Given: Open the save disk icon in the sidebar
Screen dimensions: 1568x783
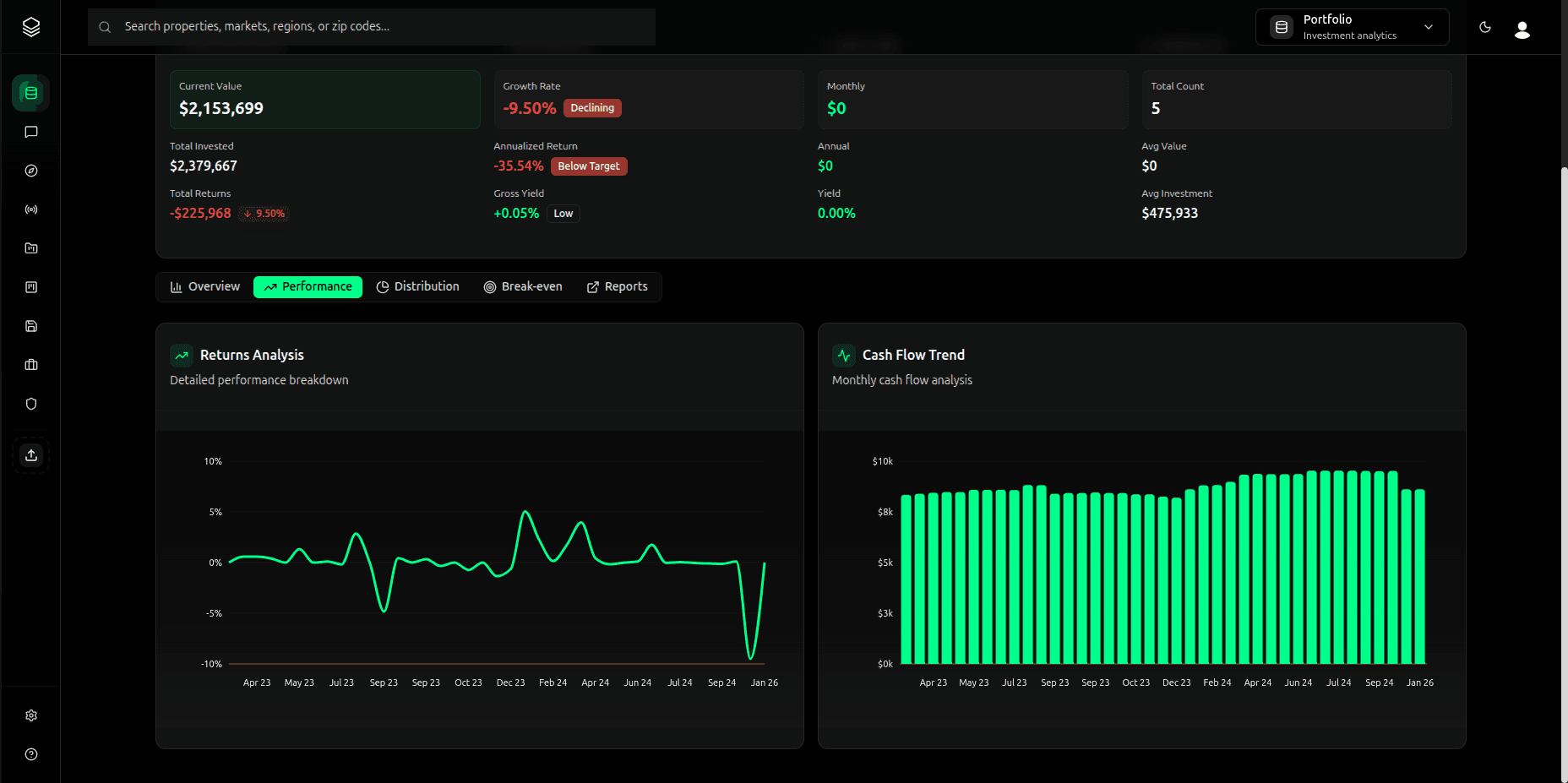Looking at the screenshot, I should tap(31, 326).
